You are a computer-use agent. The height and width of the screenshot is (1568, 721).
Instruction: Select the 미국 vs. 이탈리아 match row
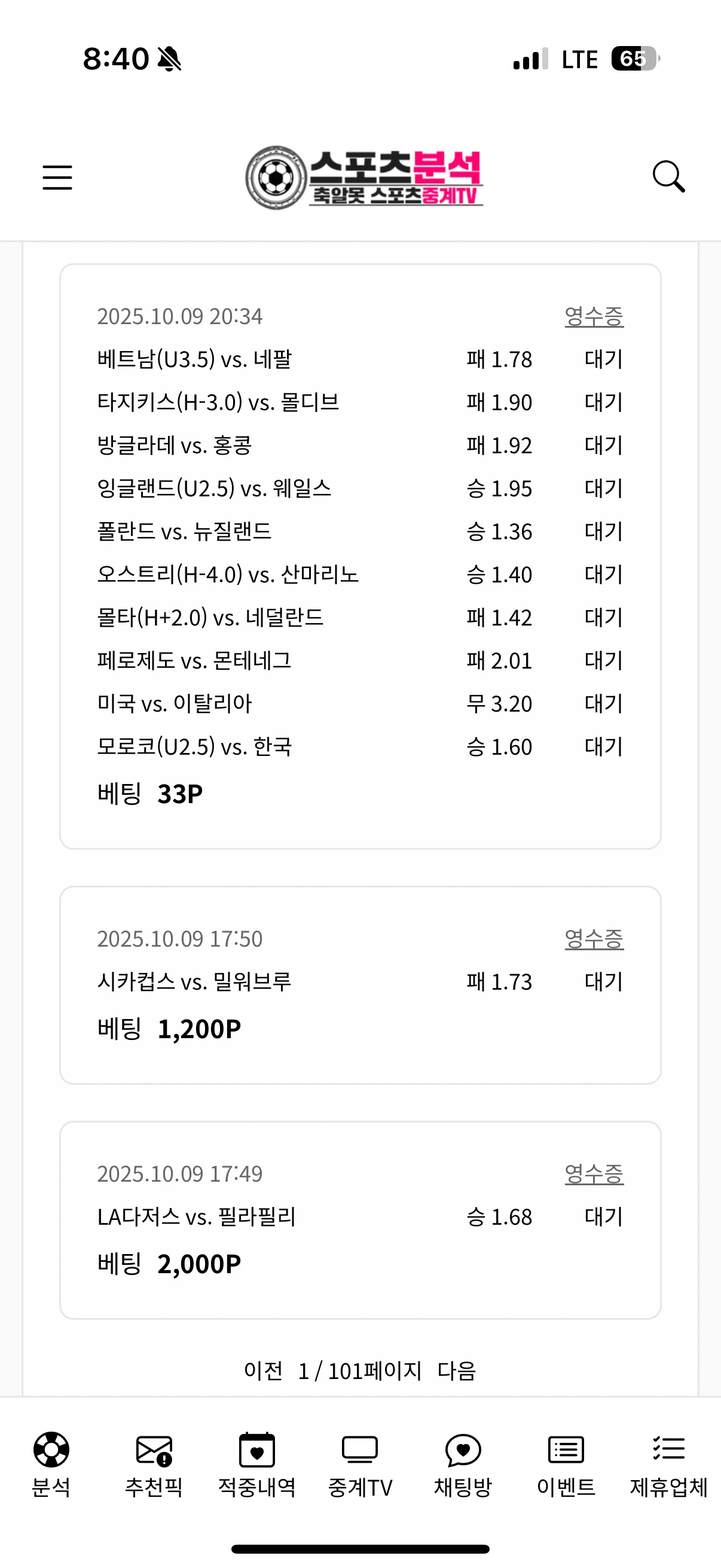click(175, 704)
